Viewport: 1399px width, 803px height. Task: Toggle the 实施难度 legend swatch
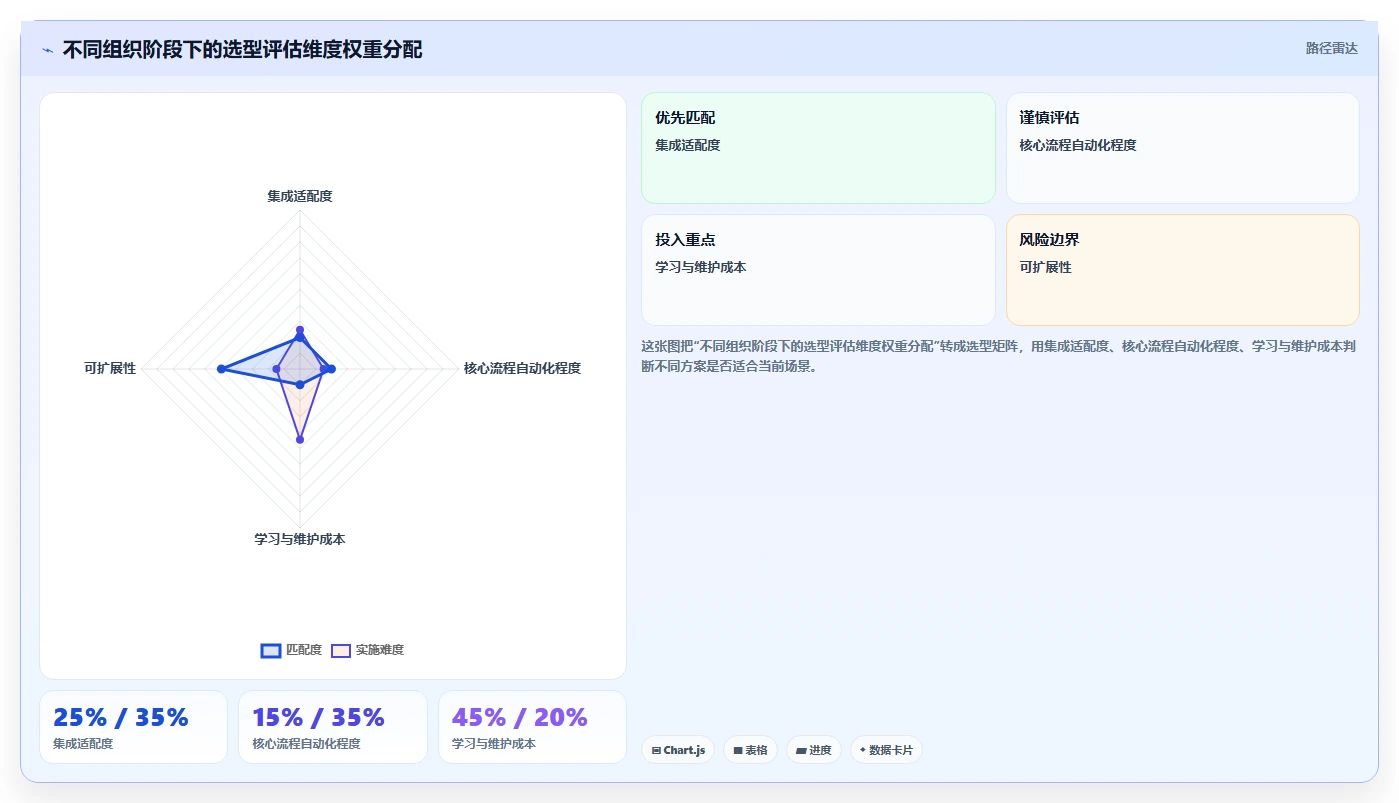341,650
